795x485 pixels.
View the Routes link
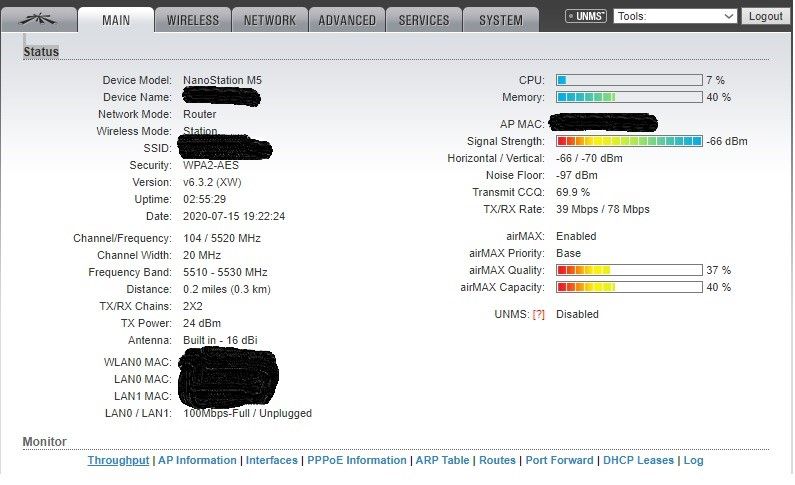coord(497,460)
